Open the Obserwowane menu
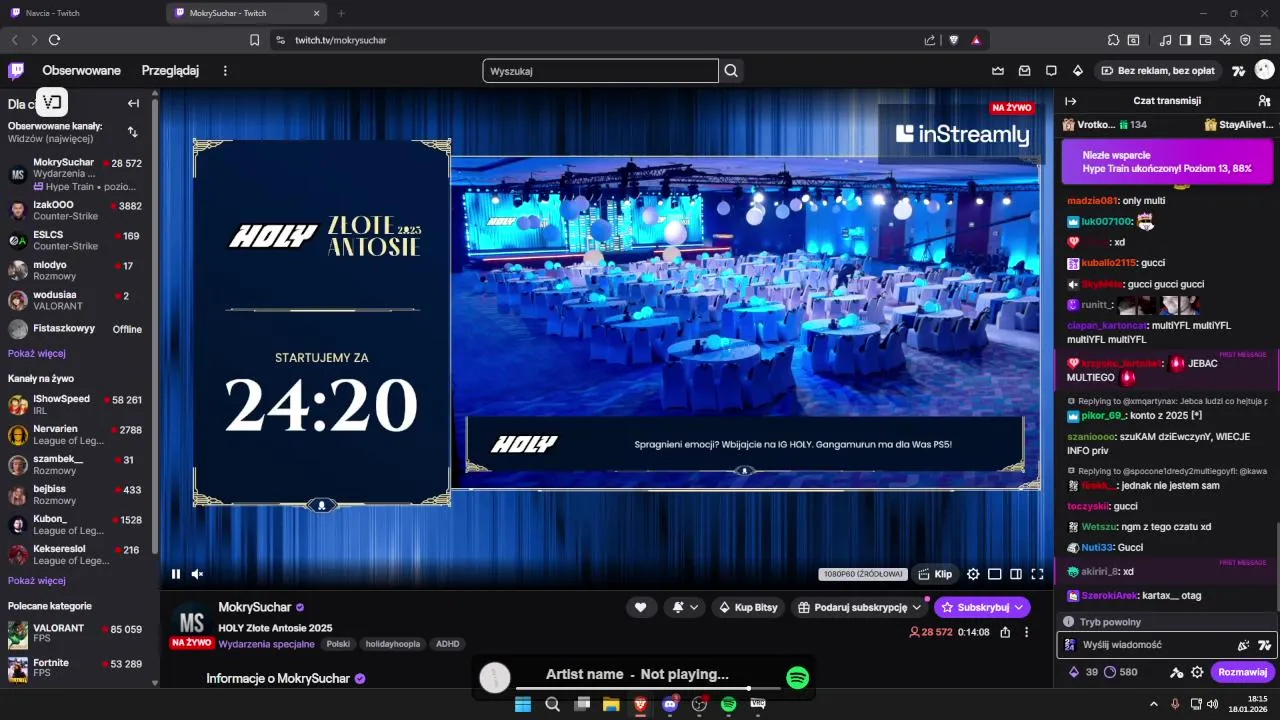1280x720 pixels. point(81,71)
